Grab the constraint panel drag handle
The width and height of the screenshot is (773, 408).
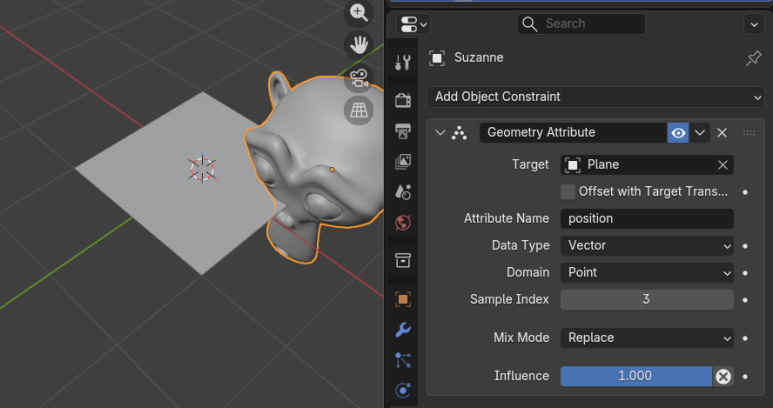(749, 133)
